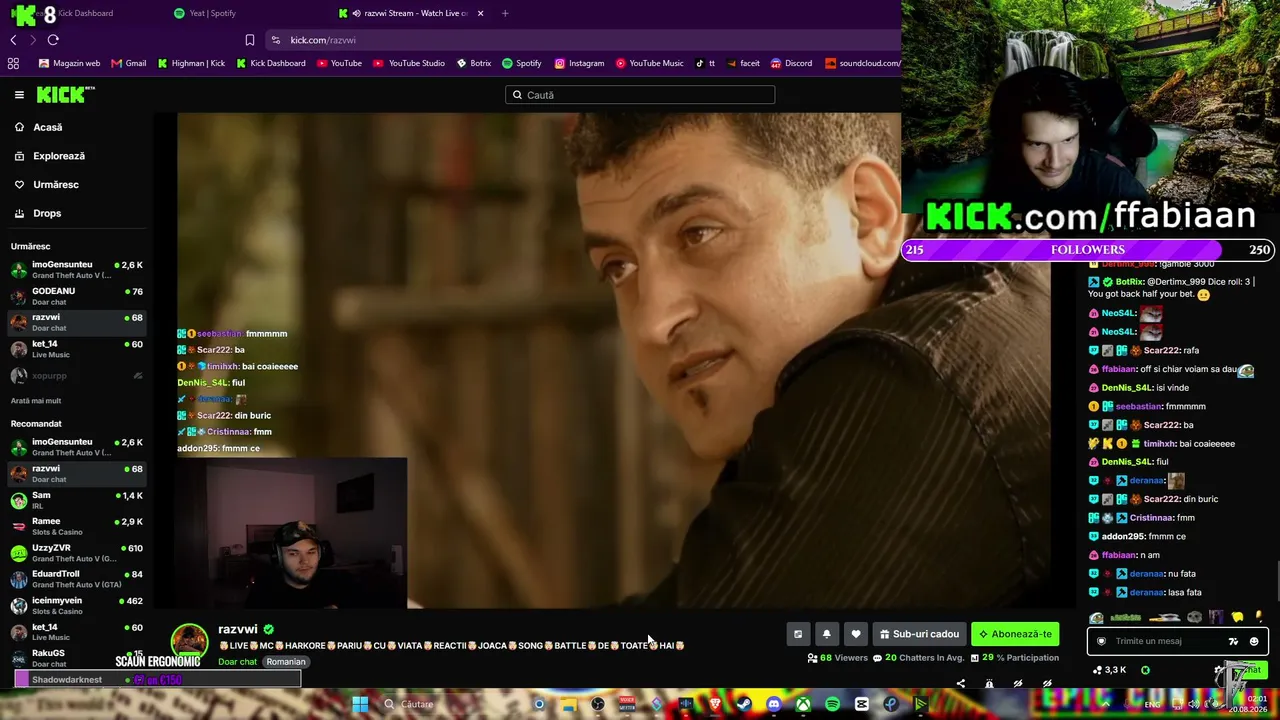Click razvwi channel name below video
Screen dimensions: 1280x720
pyautogui.click(x=238, y=629)
